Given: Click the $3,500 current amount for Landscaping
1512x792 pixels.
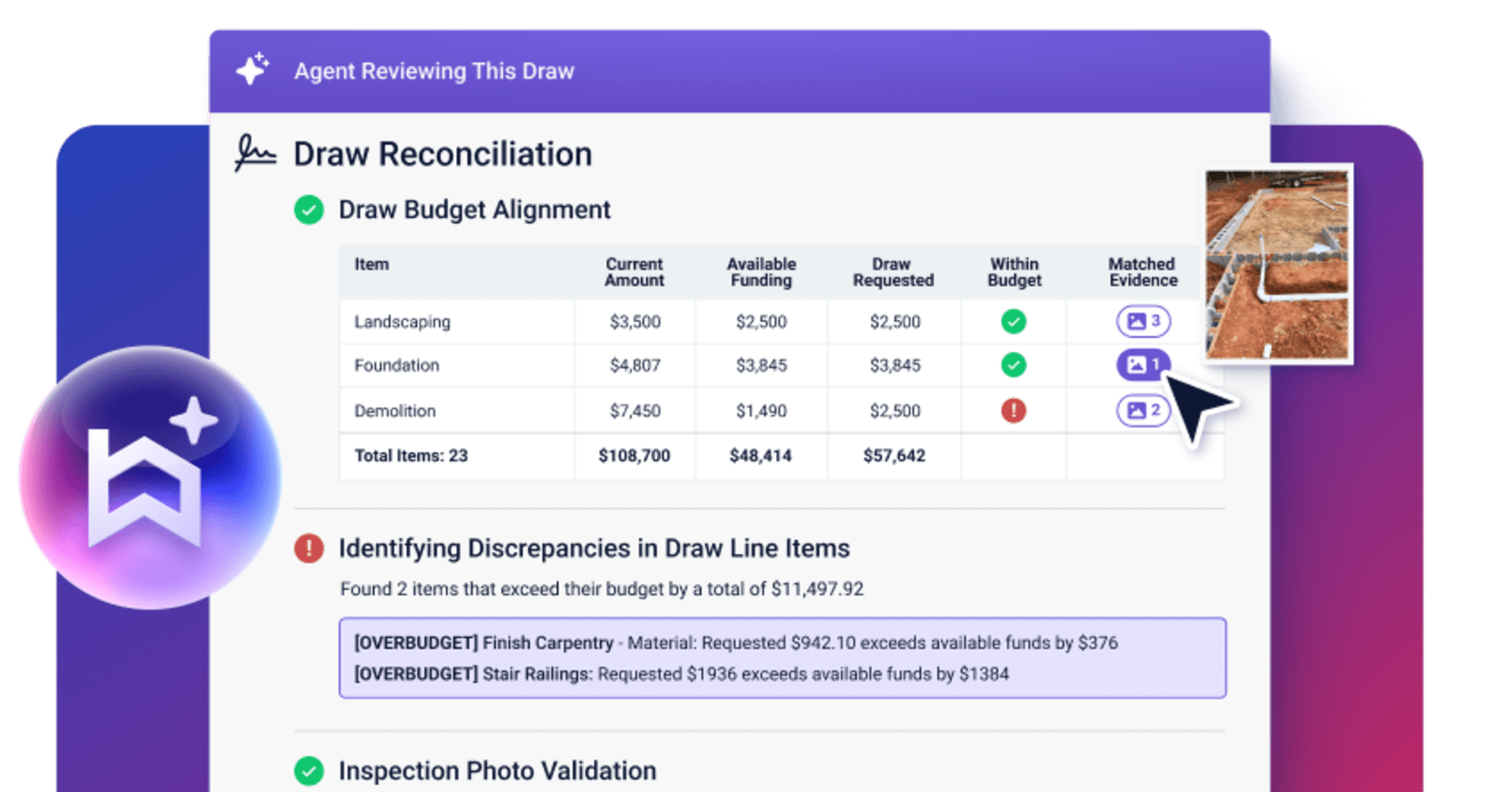Looking at the screenshot, I should point(635,322).
